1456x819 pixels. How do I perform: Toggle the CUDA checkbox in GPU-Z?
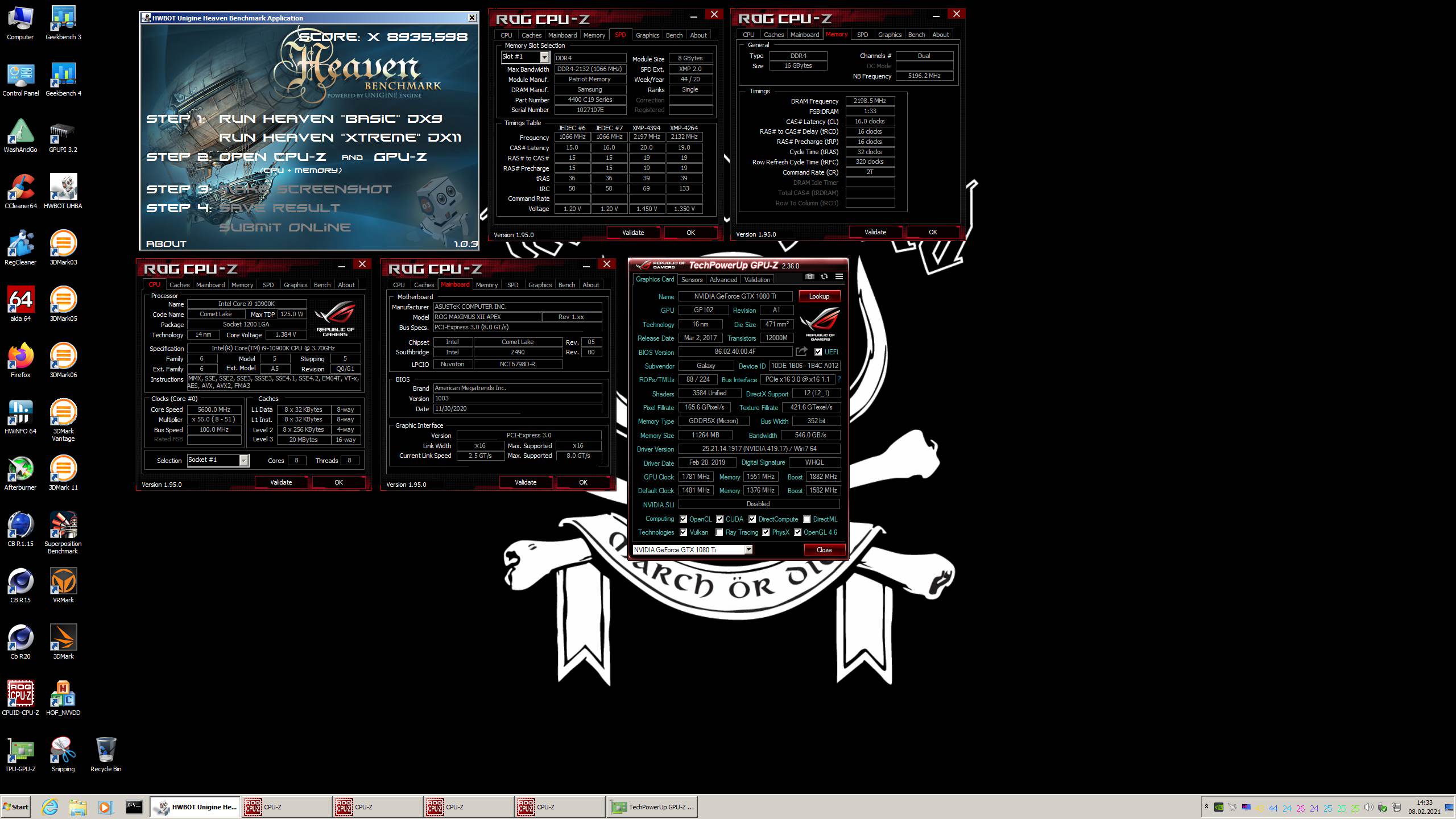pos(720,519)
